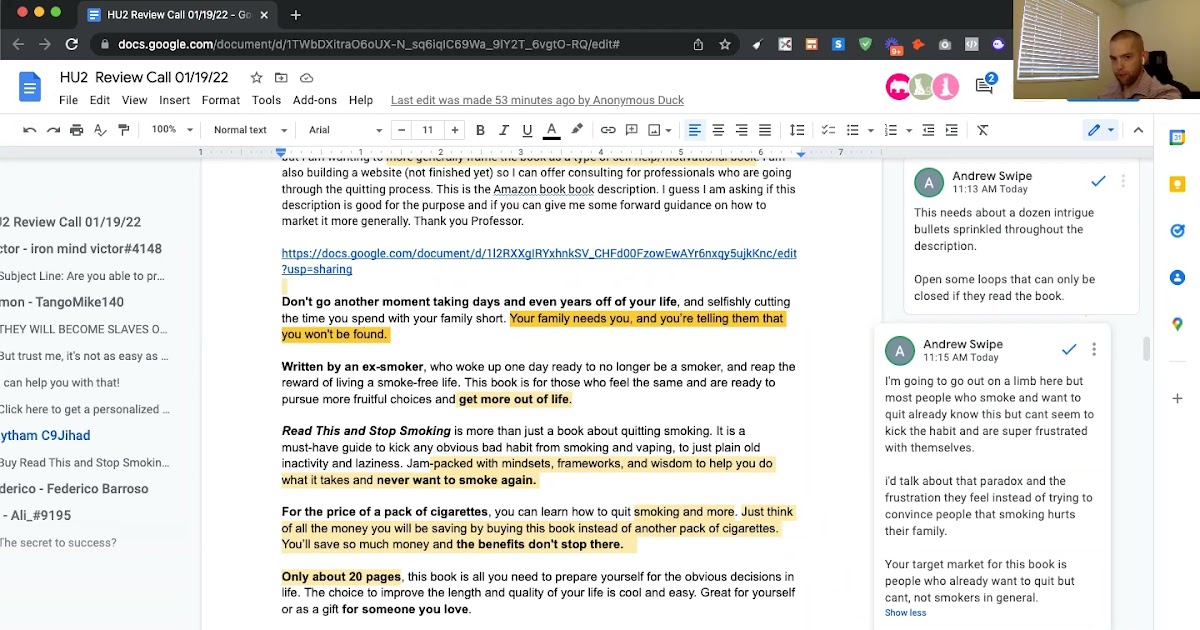
Task: Resolve Andrew Swipe's 11:15 AM comment
Action: [1069, 349]
